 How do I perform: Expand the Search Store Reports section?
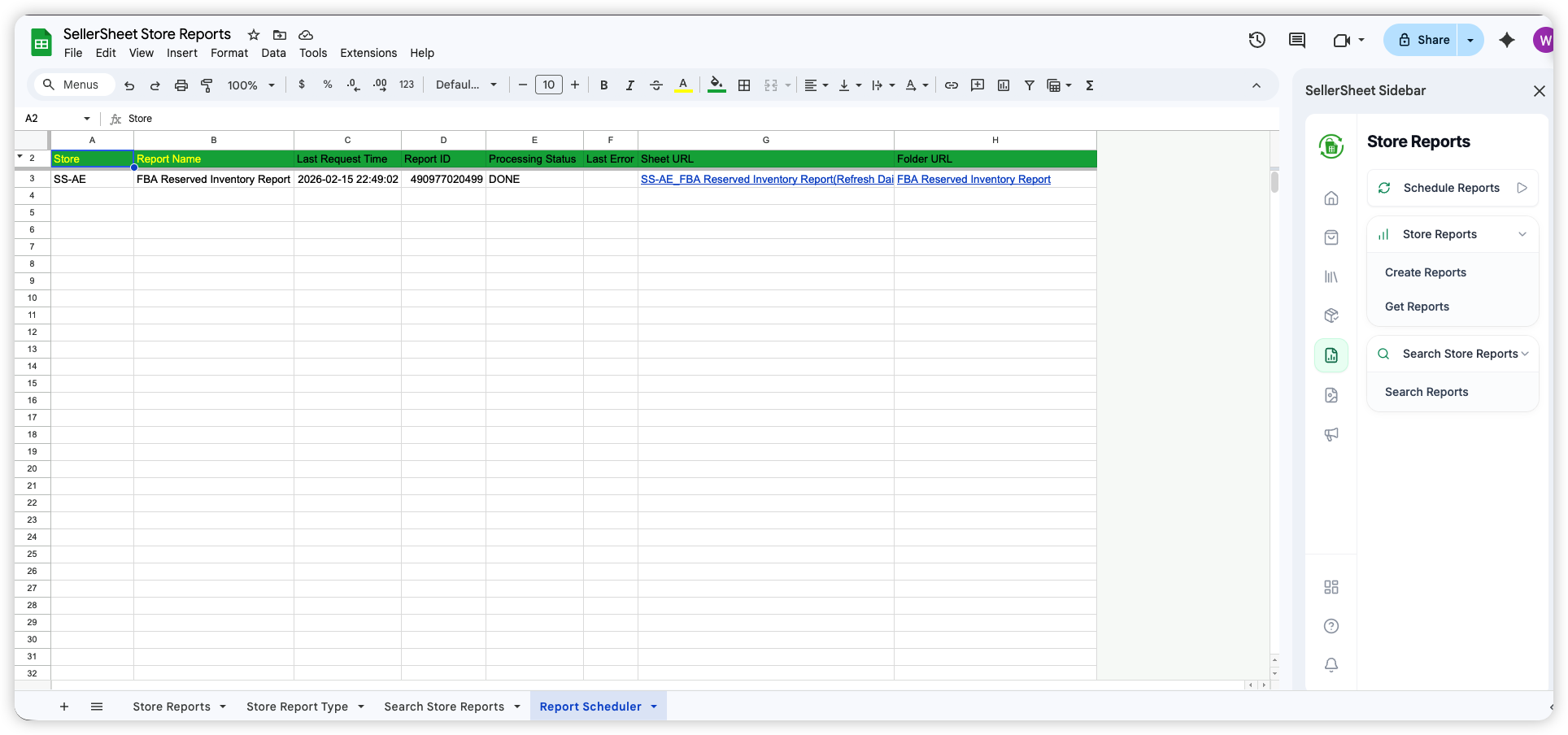pyautogui.click(x=1524, y=354)
